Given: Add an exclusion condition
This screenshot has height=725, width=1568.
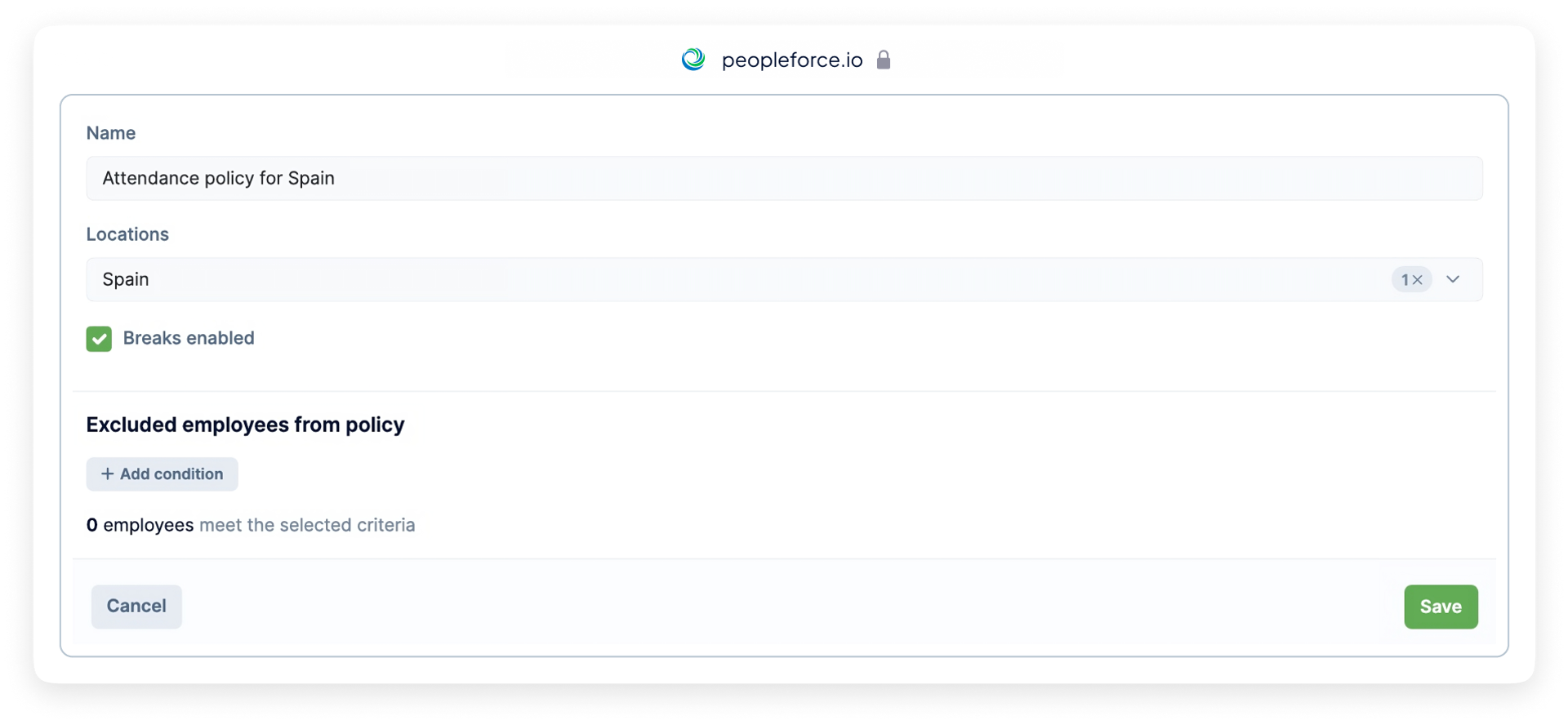Looking at the screenshot, I should (x=162, y=474).
